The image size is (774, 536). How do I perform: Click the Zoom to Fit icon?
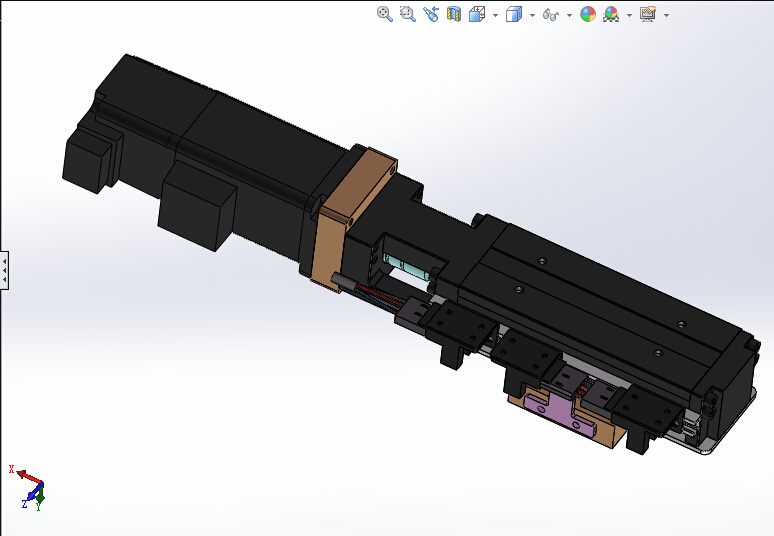coord(385,14)
